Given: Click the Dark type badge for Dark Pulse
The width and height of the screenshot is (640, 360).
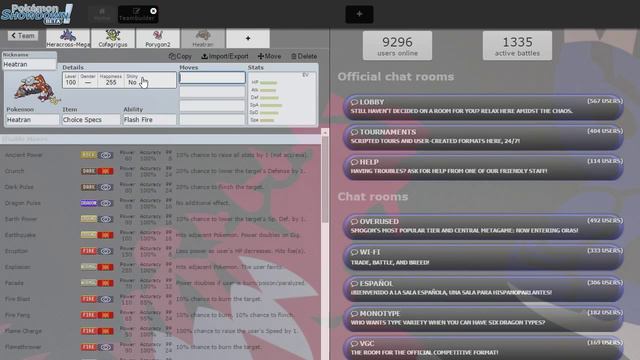Looking at the screenshot, I should coord(89,187).
